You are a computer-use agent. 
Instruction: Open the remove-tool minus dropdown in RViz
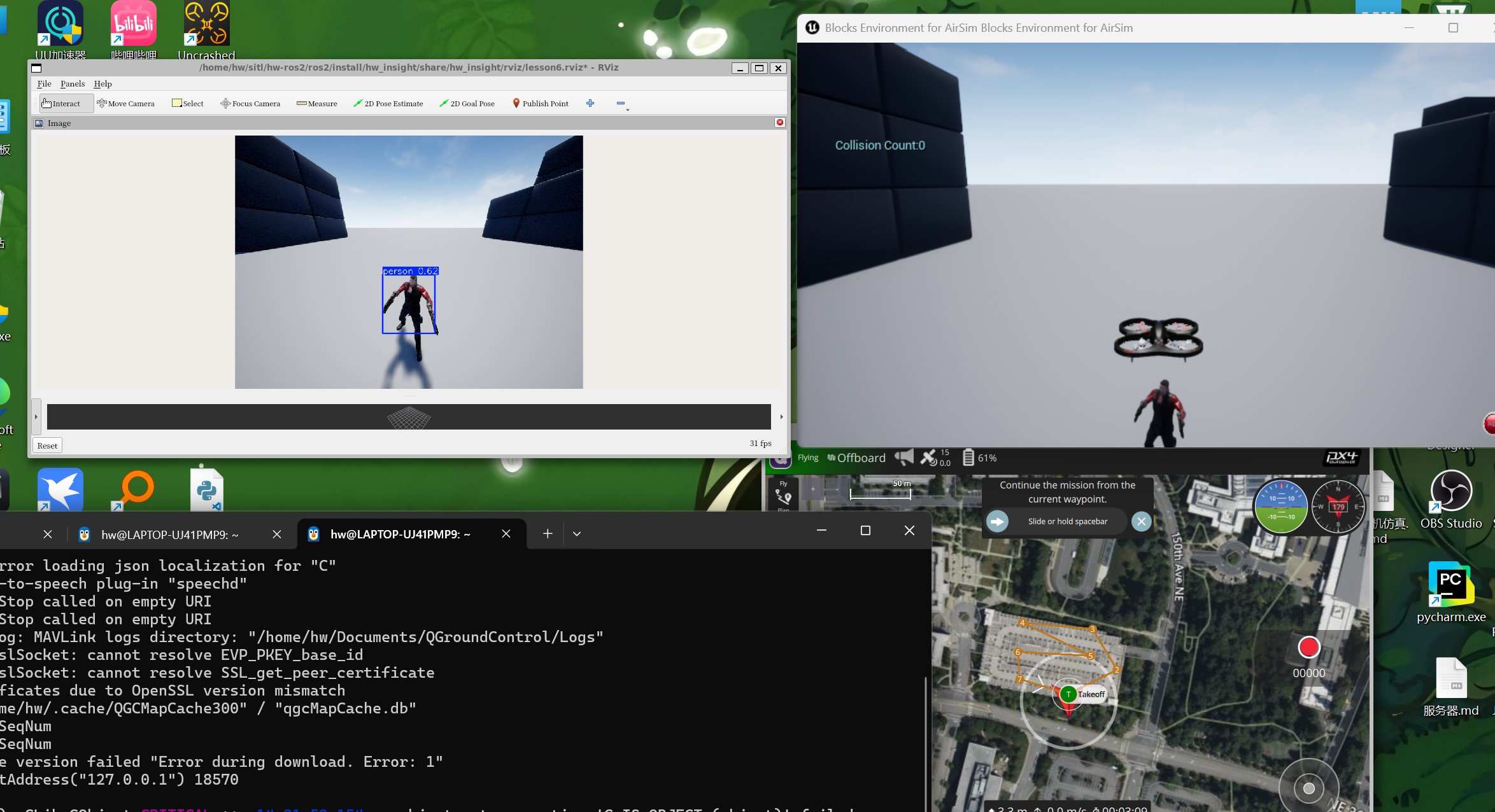tap(622, 104)
